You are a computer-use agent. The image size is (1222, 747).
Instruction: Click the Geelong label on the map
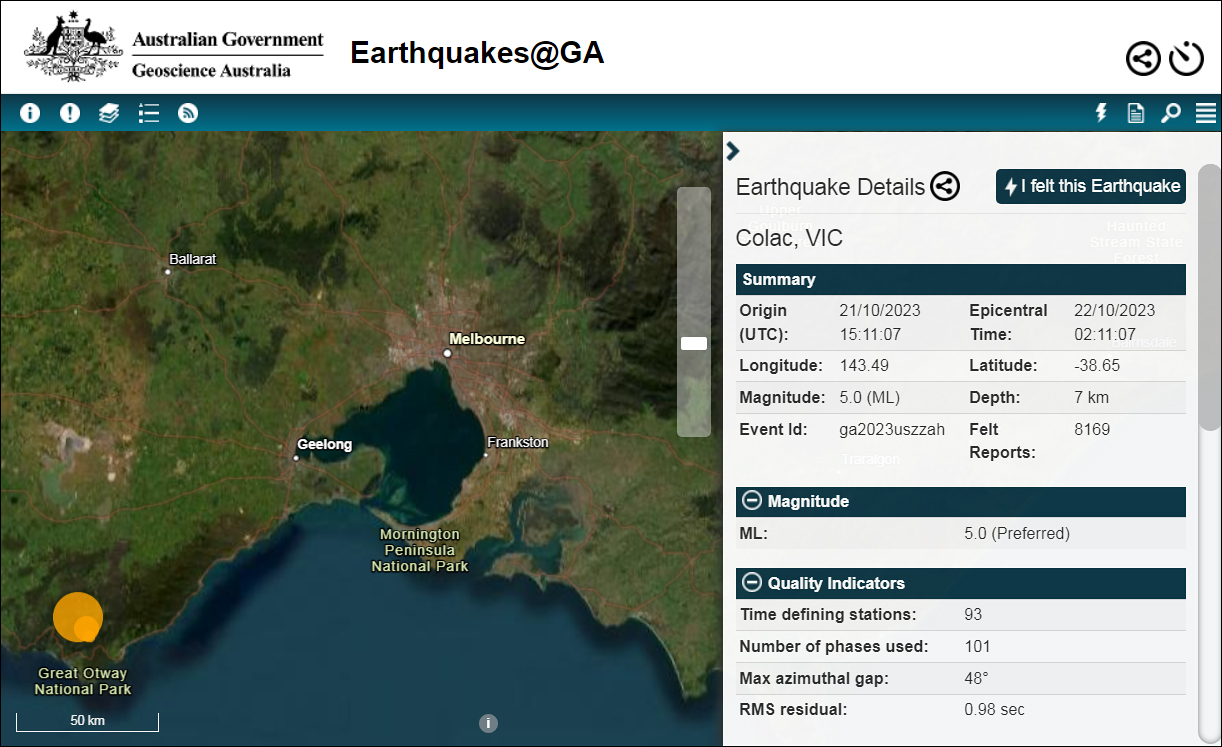pyautogui.click(x=324, y=444)
